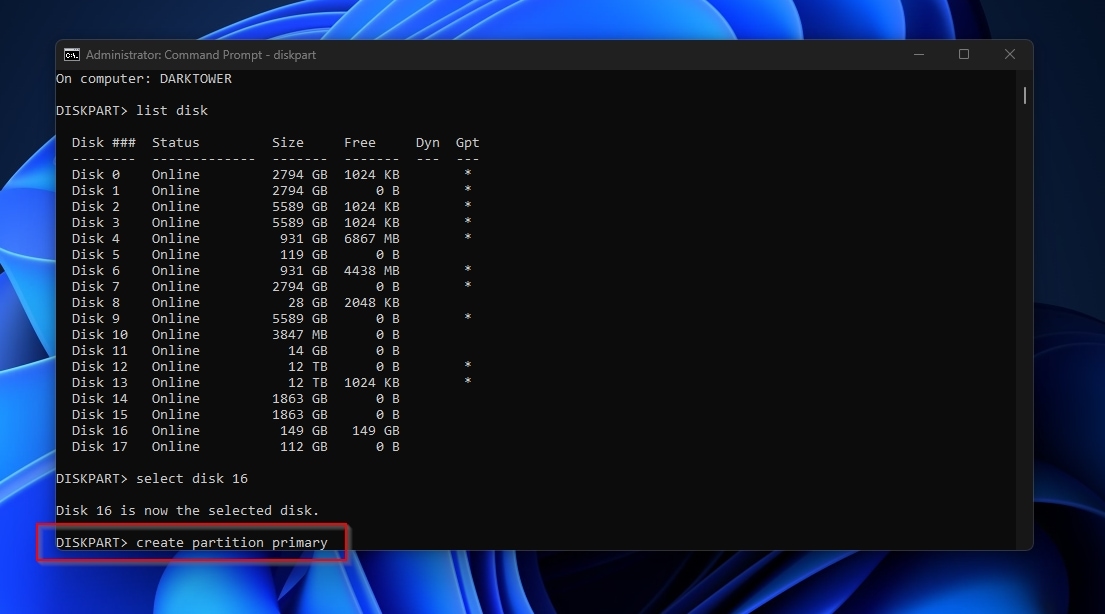Viewport: 1105px width, 614px height.
Task: Click 'Disk 16 is now the selected disk.' message
Action: [187, 510]
